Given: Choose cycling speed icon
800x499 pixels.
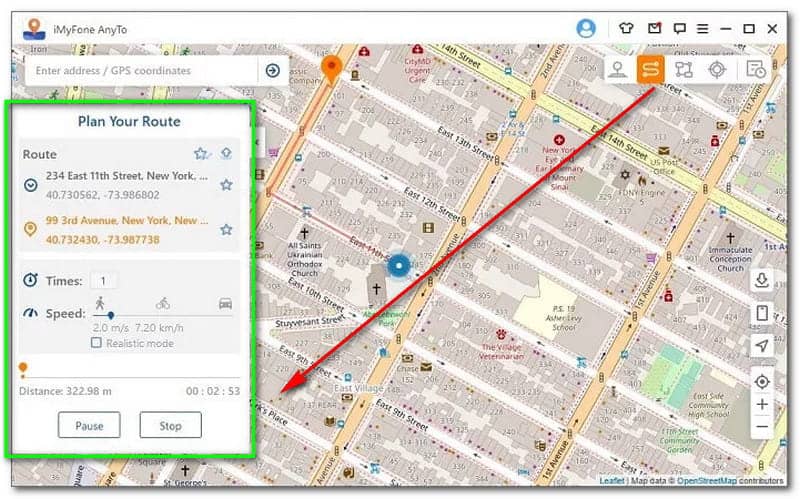Looking at the screenshot, I should click(163, 304).
